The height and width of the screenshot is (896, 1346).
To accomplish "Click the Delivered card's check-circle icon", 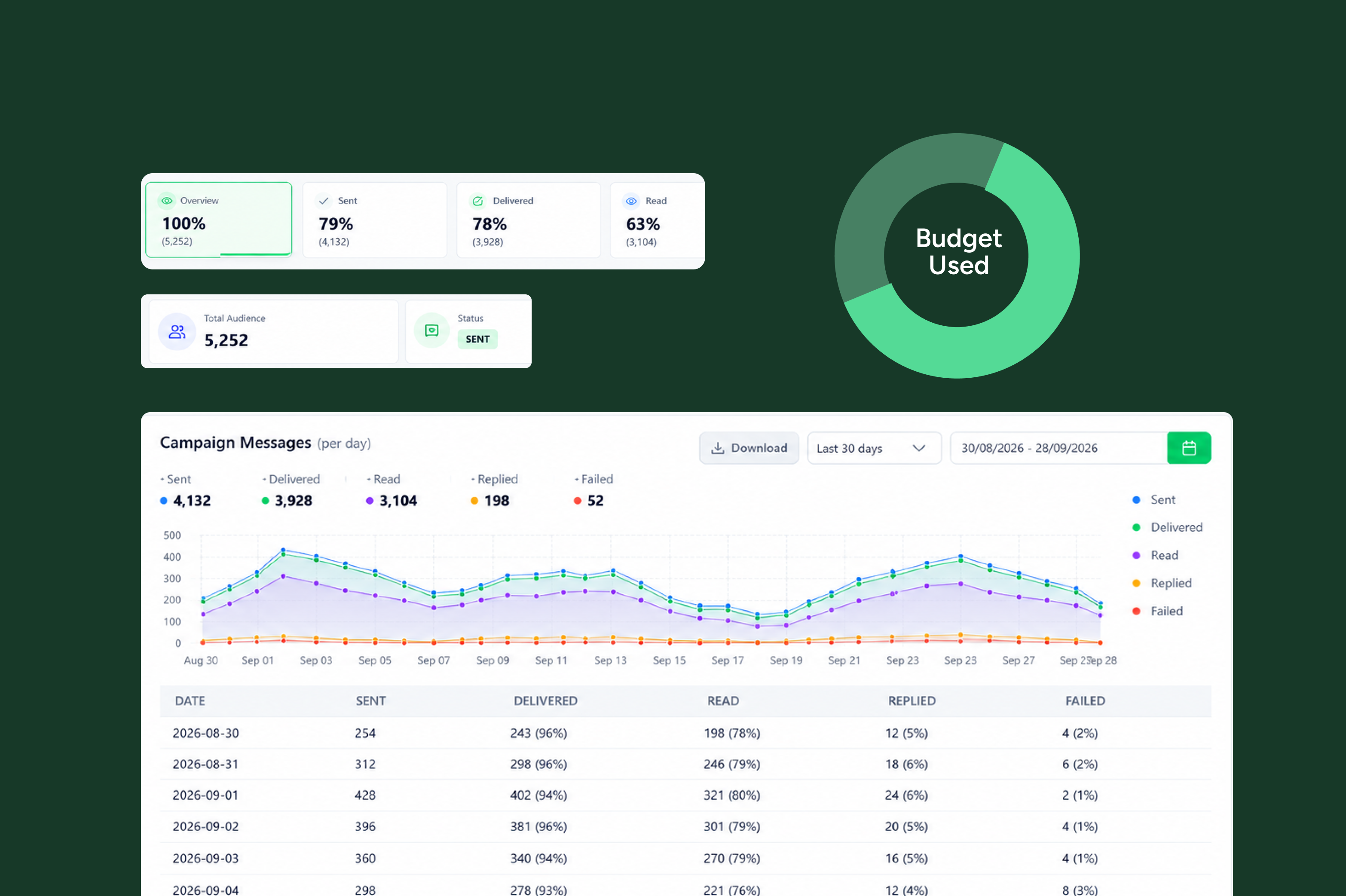I will (477, 201).
